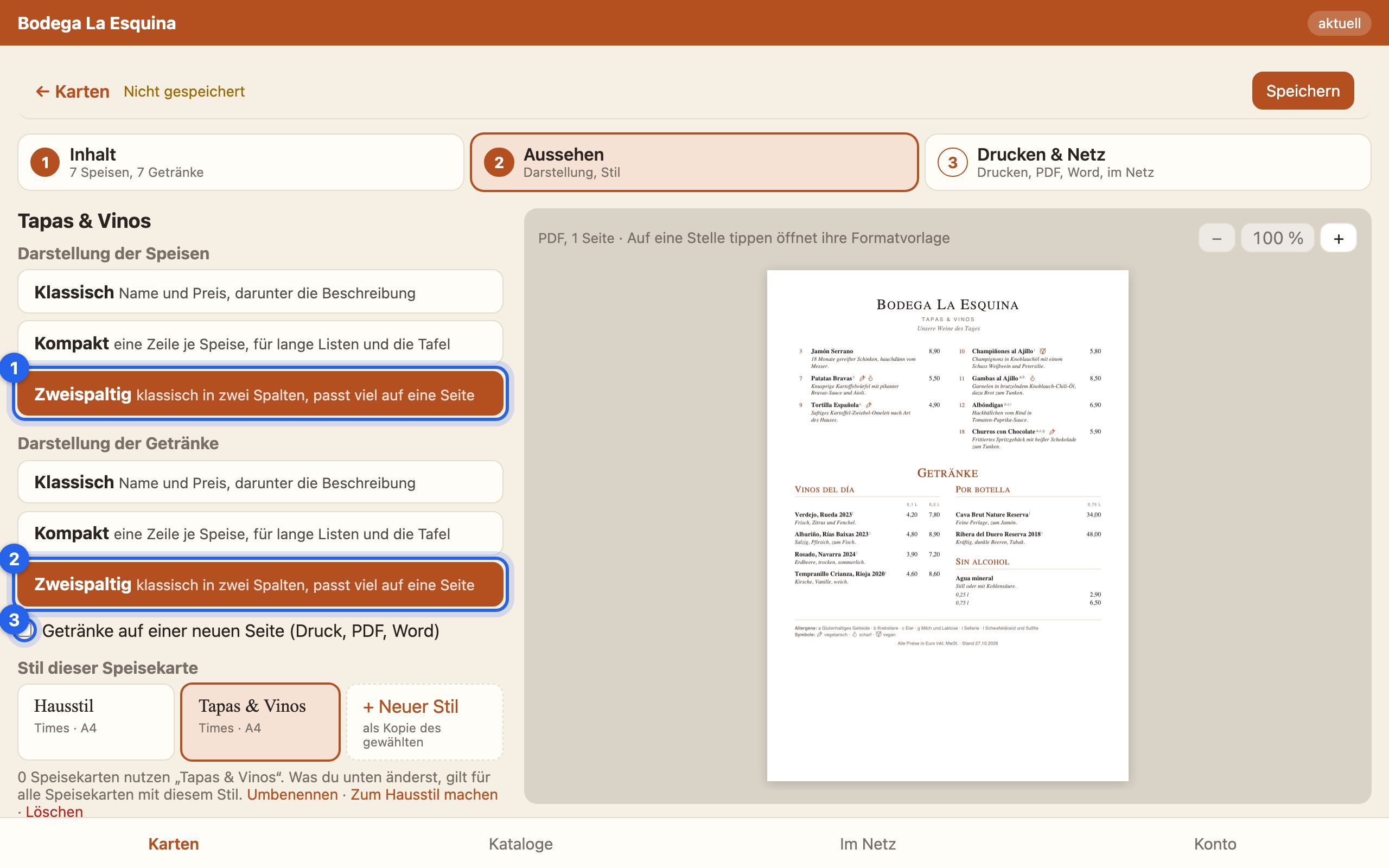Image resolution: width=1389 pixels, height=868 pixels.
Task: Tap Churros con Chocolate item in preview
Action: coord(1003,431)
